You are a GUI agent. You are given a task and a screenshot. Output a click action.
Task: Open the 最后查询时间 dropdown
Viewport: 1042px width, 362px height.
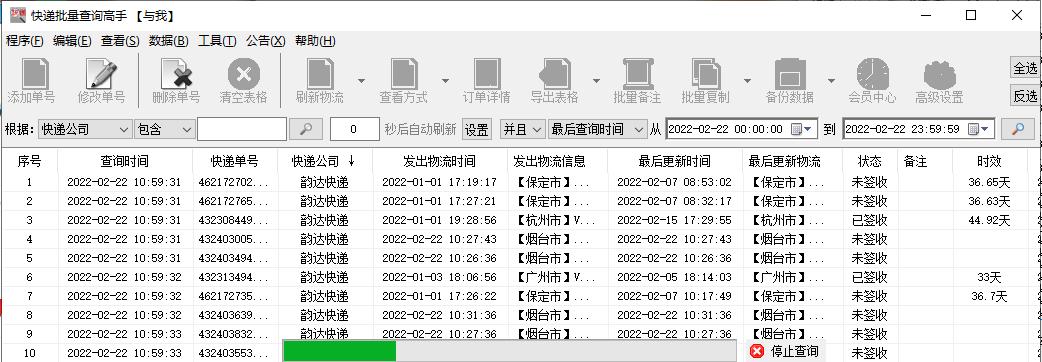click(x=597, y=129)
